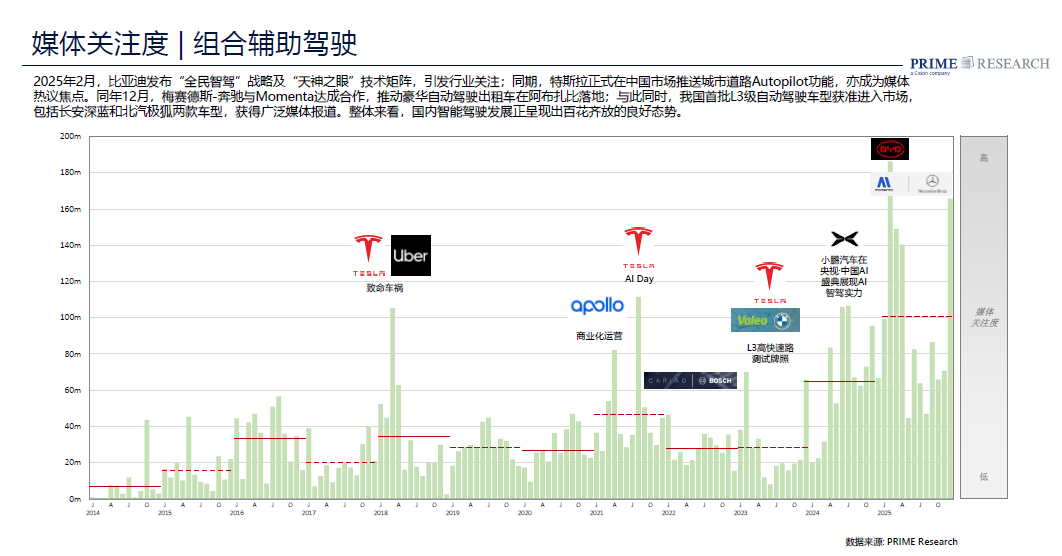Click the XPeng X-shaped logo

[845, 238]
